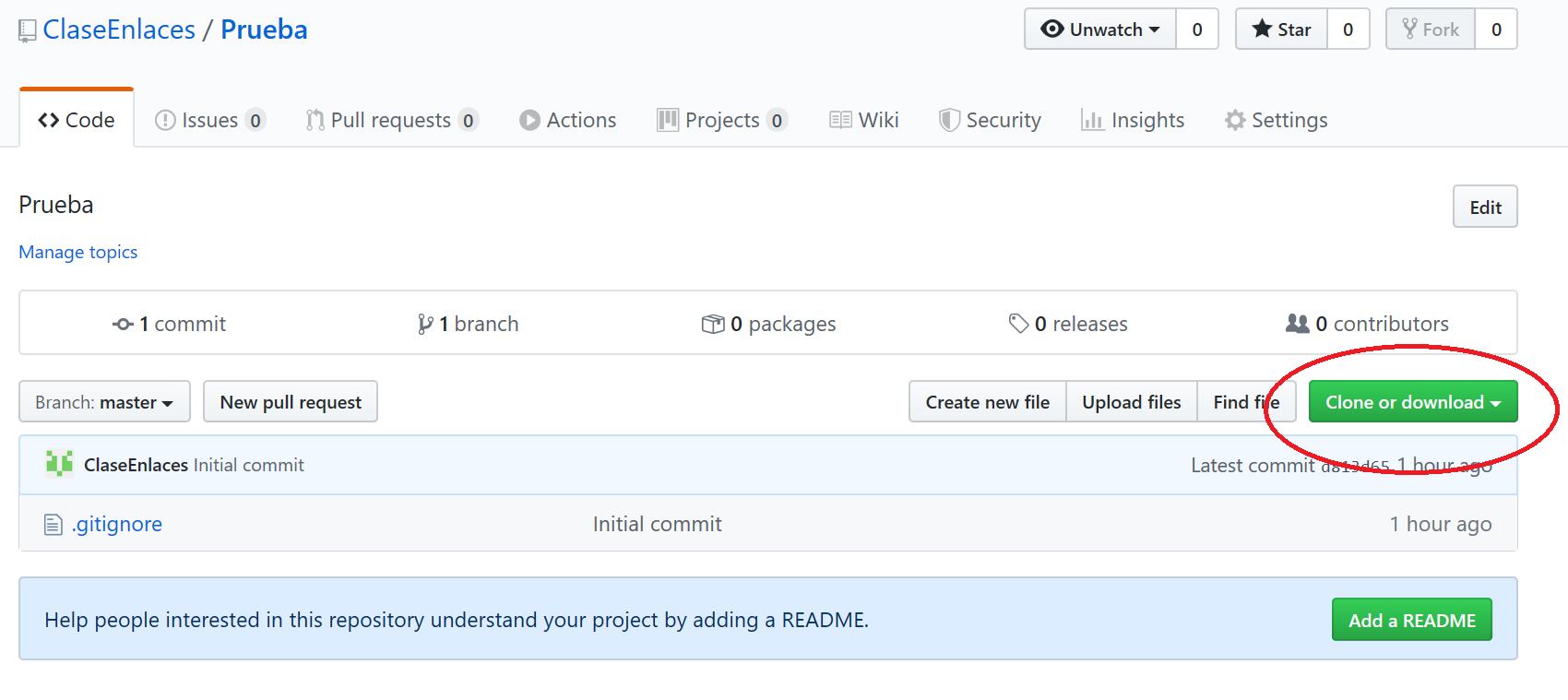The image size is (1568, 700).
Task: View the 1 branch list
Action: tap(468, 324)
